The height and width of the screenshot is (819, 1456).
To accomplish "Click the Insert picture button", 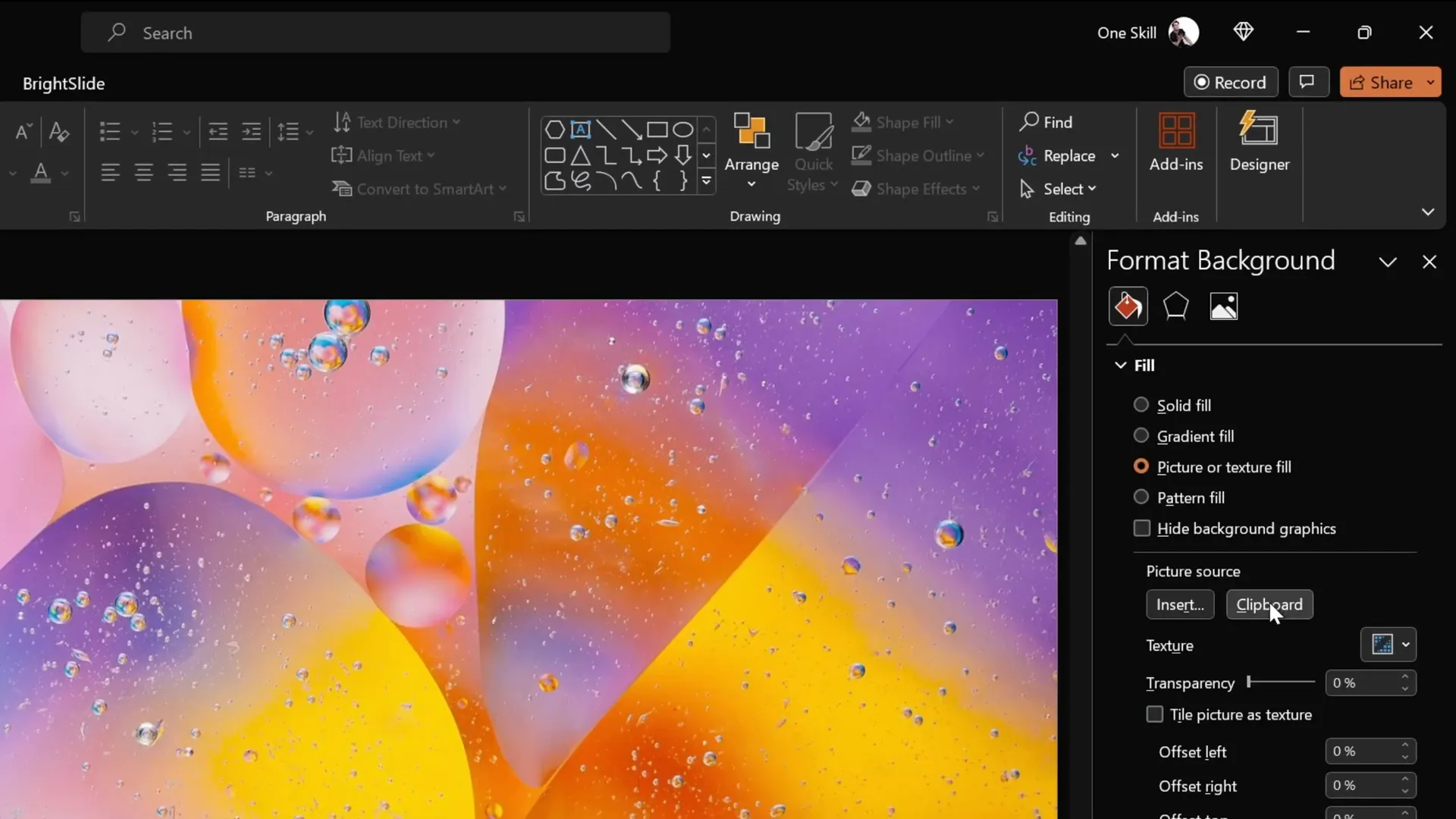I will (x=1180, y=604).
